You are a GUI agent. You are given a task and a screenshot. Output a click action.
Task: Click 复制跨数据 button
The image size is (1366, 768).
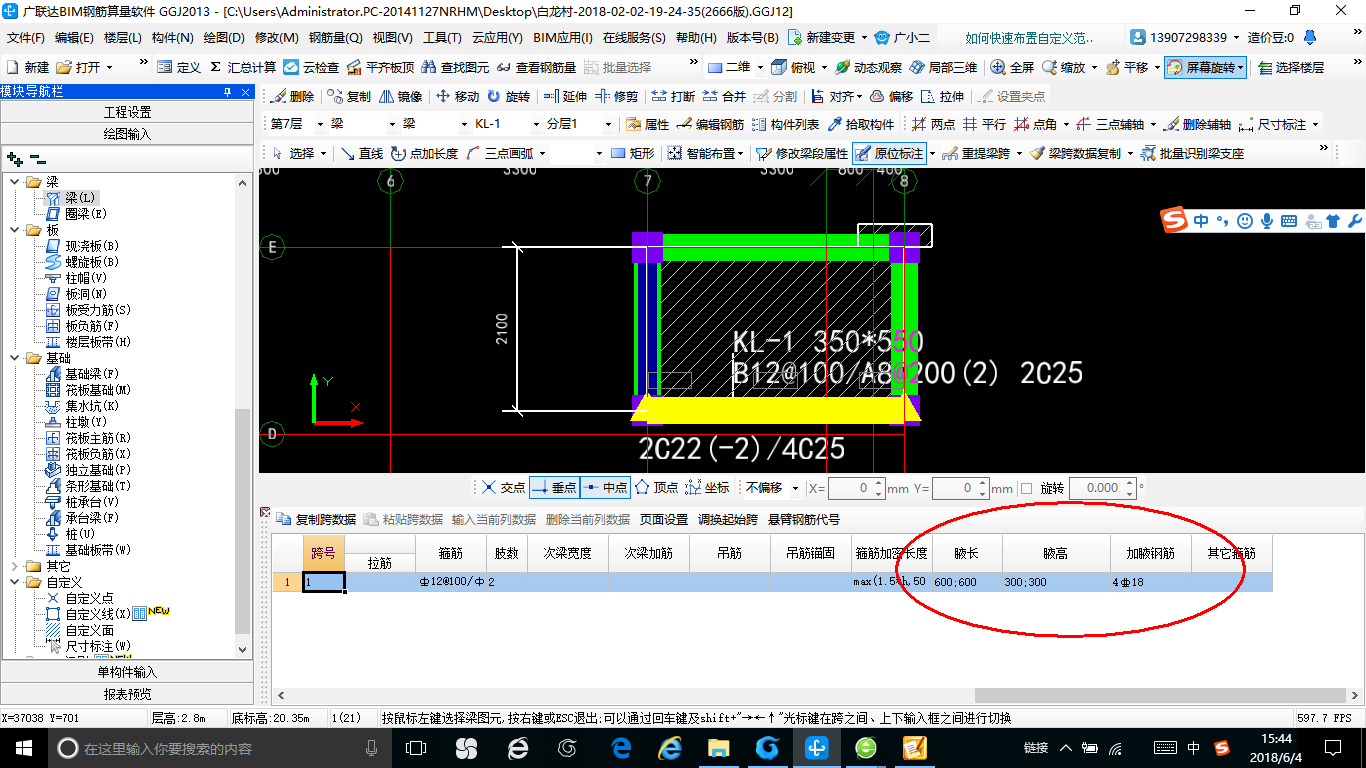[316, 520]
